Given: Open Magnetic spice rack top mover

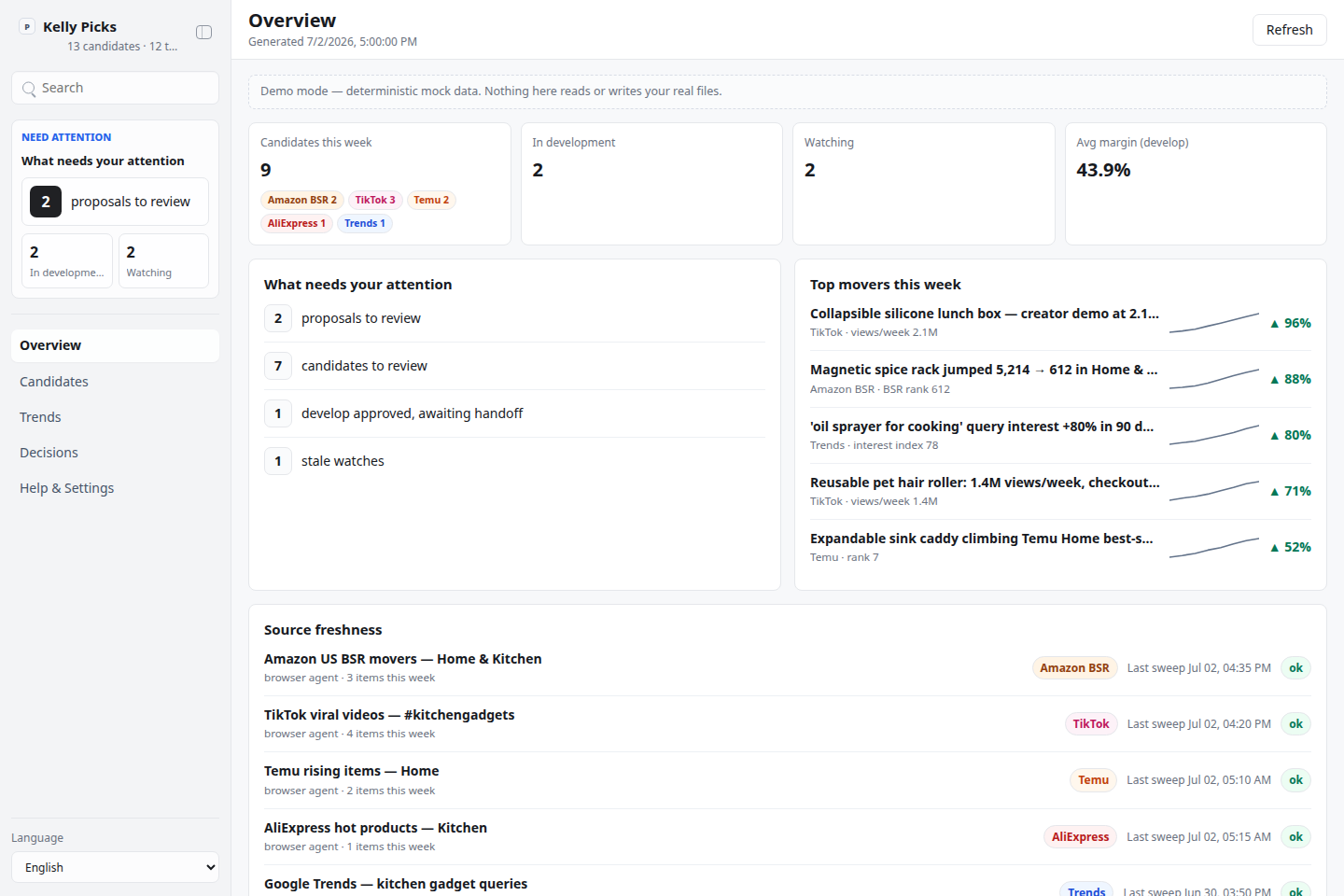Looking at the screenshot, I should pos(1060,379).
